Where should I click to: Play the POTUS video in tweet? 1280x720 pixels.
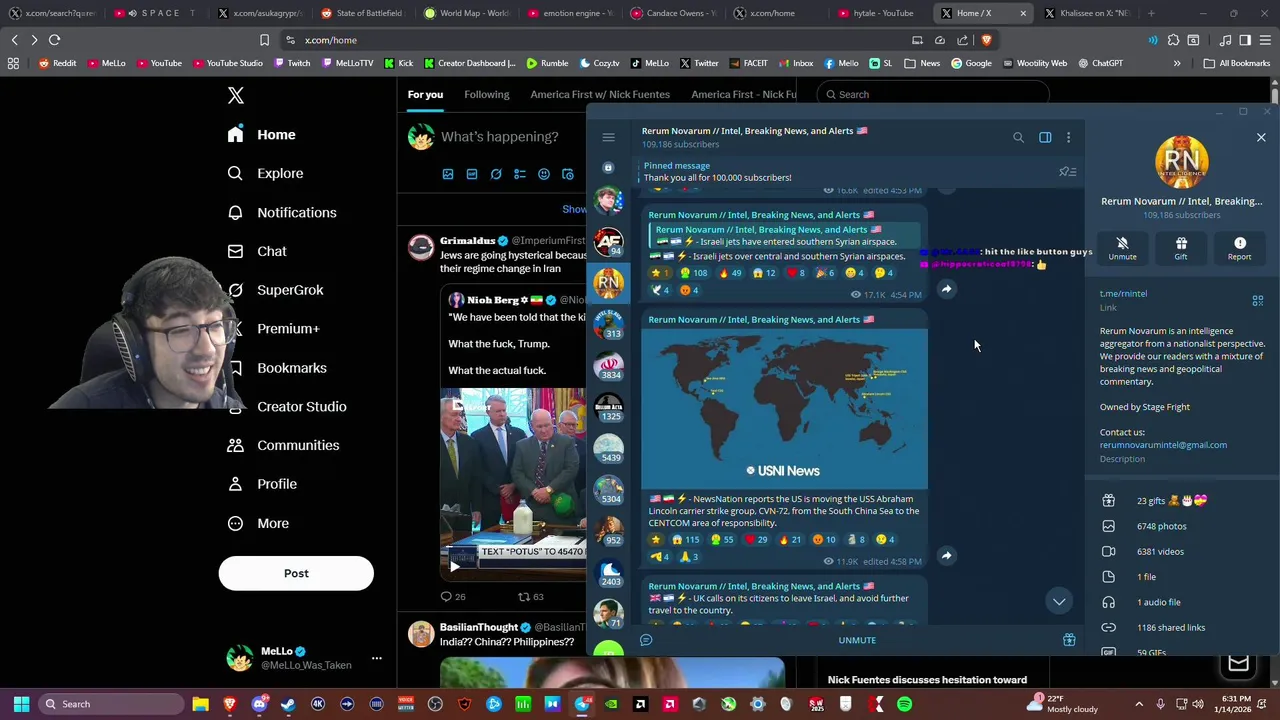point(454,567)
